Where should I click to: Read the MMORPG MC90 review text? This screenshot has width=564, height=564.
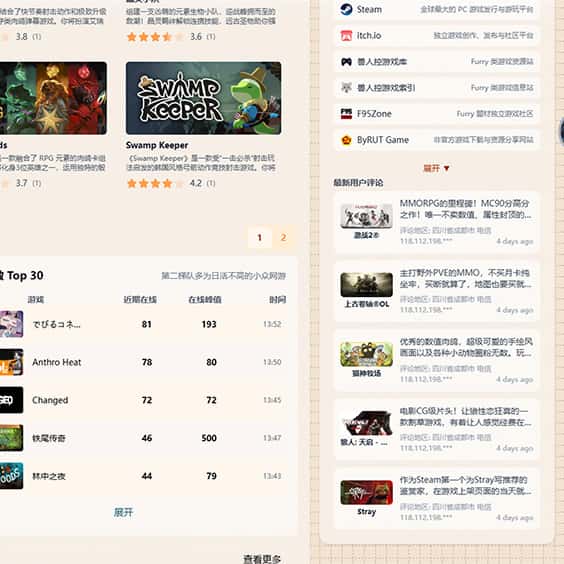click(465, 209)
